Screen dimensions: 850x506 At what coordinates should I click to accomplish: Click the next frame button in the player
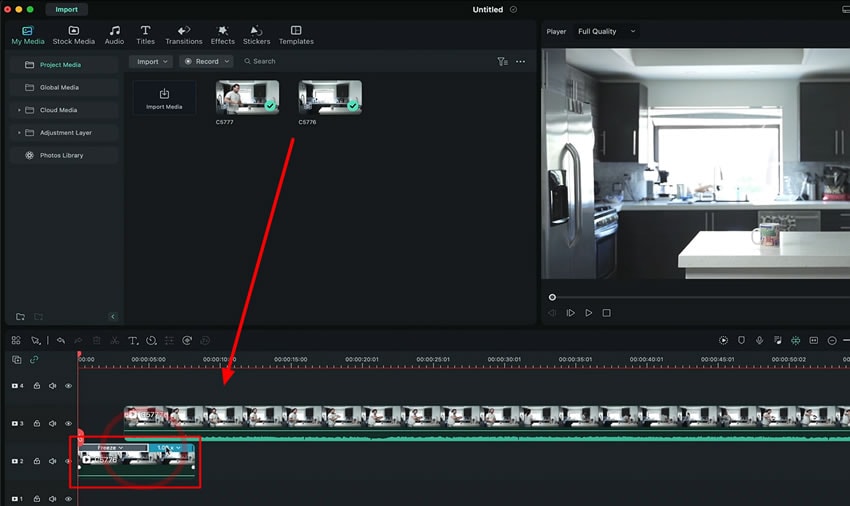(570, 313)
